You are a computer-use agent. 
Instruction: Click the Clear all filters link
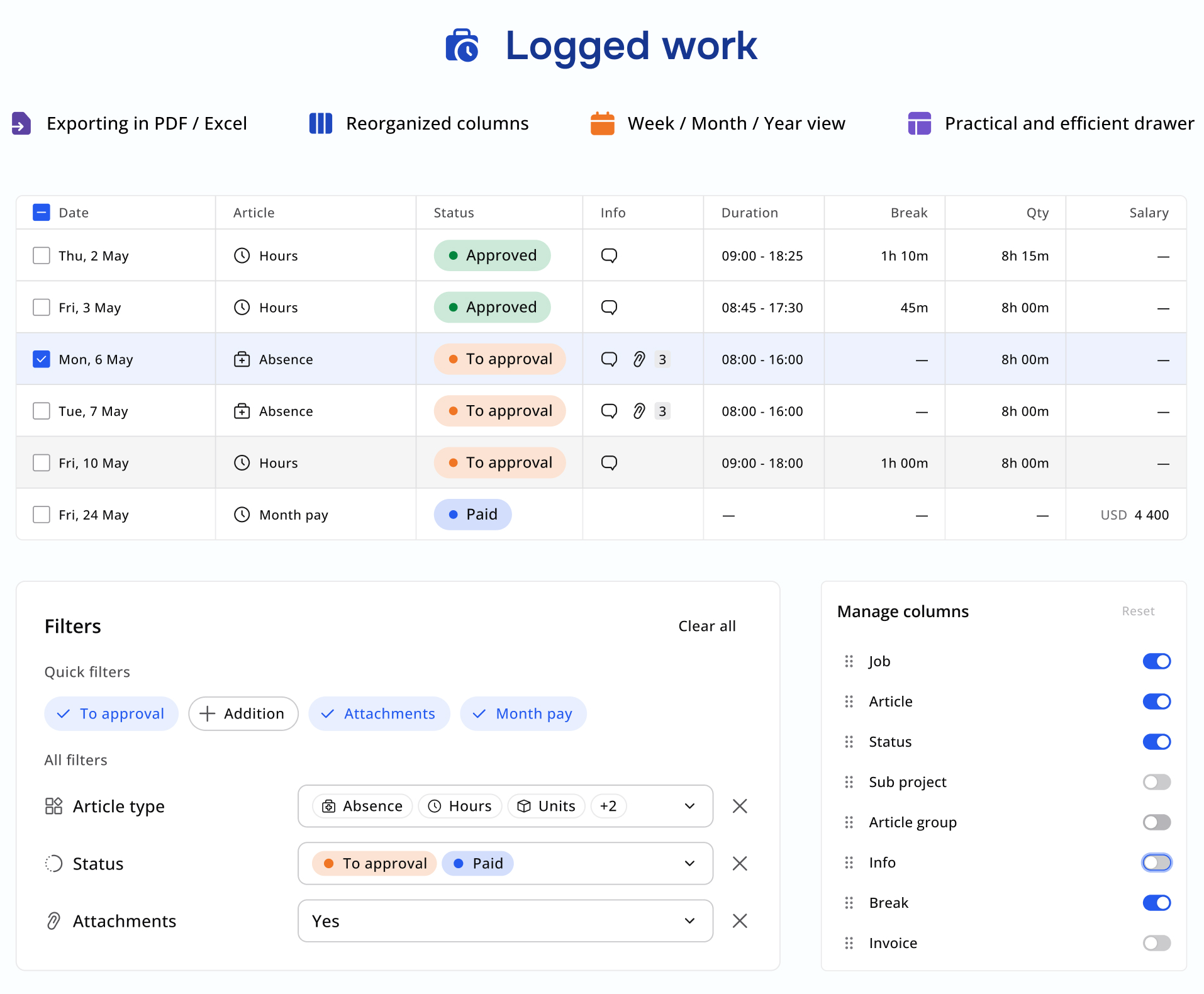point(706,626)
